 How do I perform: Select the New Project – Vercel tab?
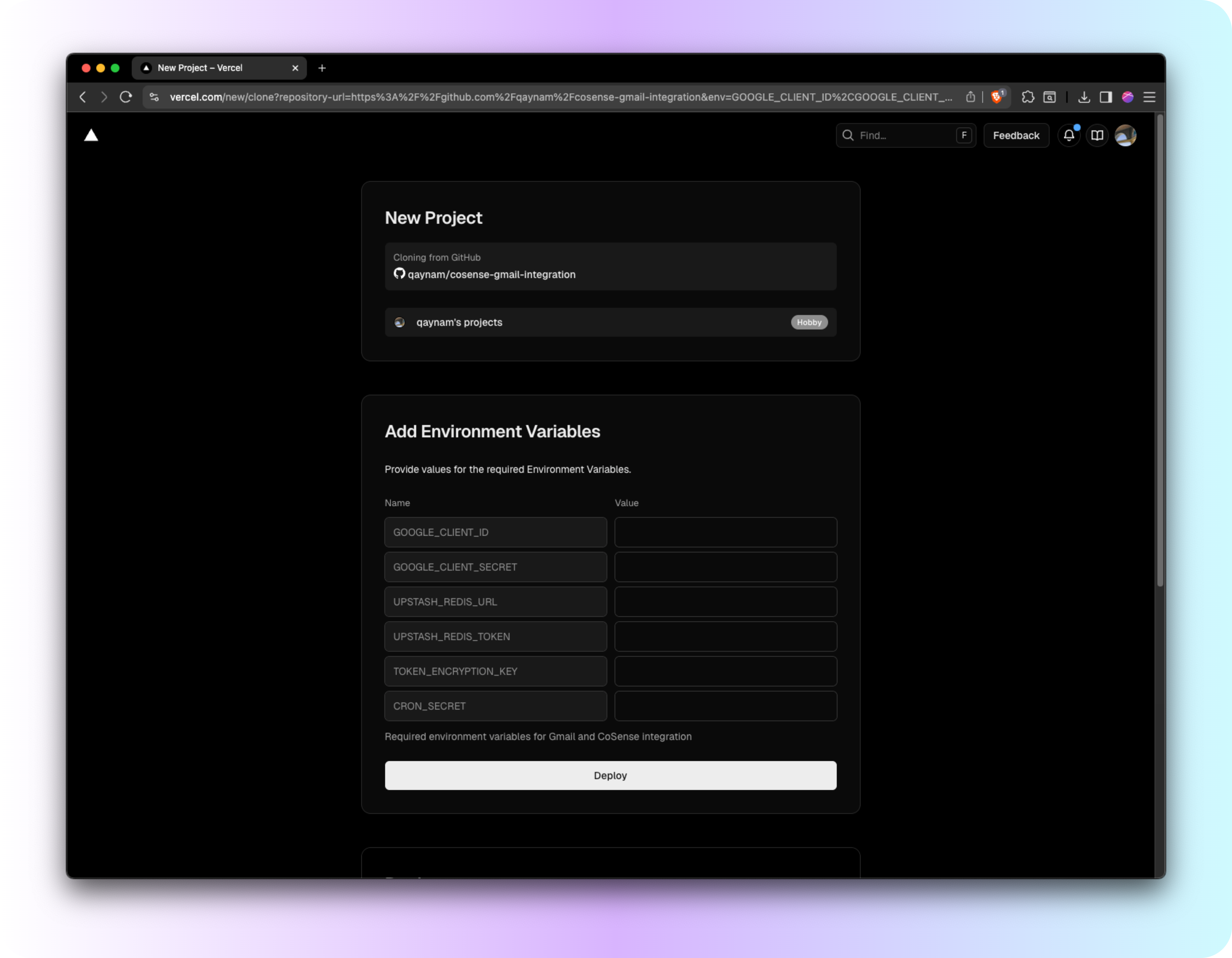(219, 68)
